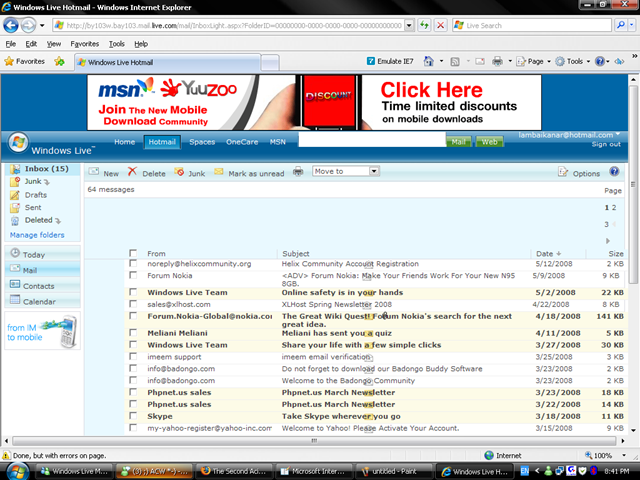640x480 pixels.
Task: Open the Tools menu in menu bar
Action: click(117, 44)
